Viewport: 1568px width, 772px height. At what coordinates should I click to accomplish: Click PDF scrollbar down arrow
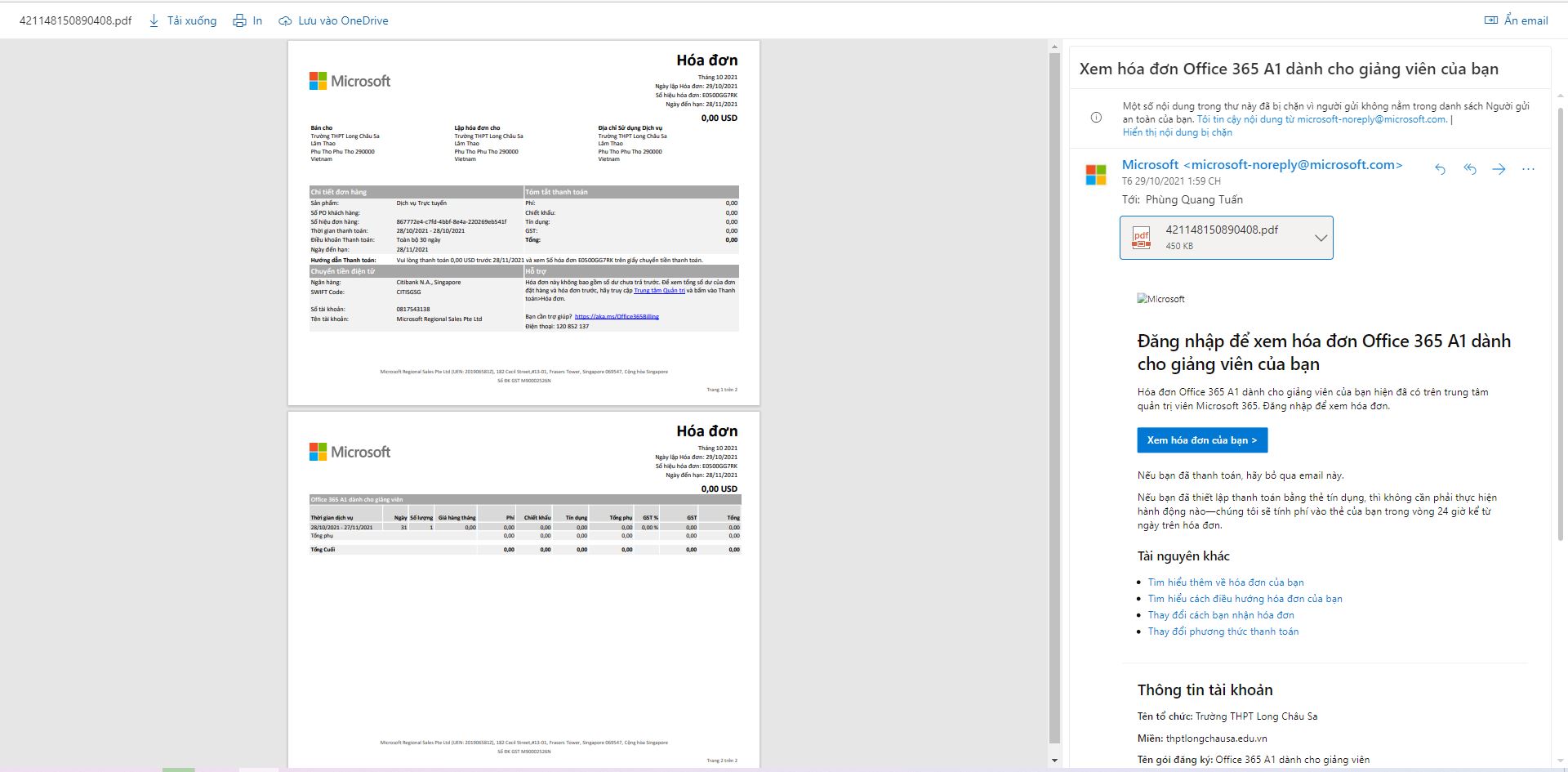coord(1054,761)
